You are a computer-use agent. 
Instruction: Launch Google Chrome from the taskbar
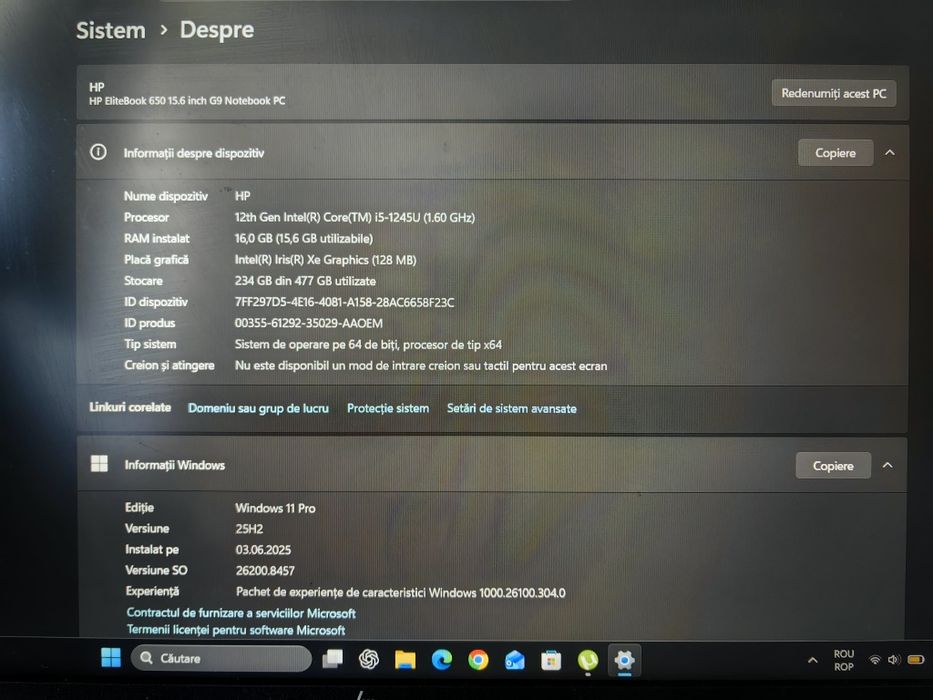(x=478, y=660)
